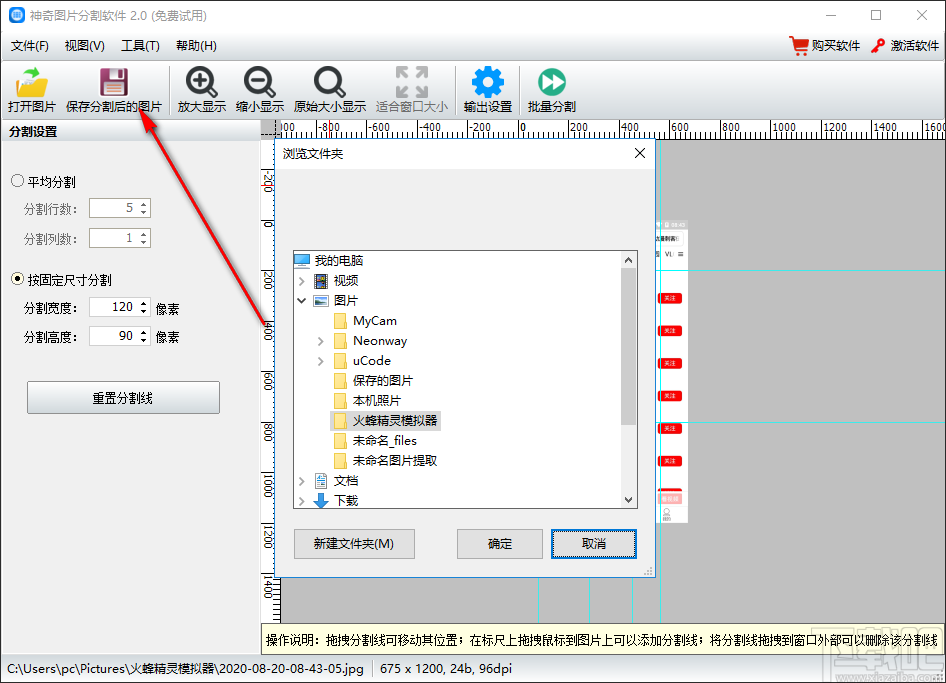Select 我的电脑 computer icon in tree

coord(302,261)
